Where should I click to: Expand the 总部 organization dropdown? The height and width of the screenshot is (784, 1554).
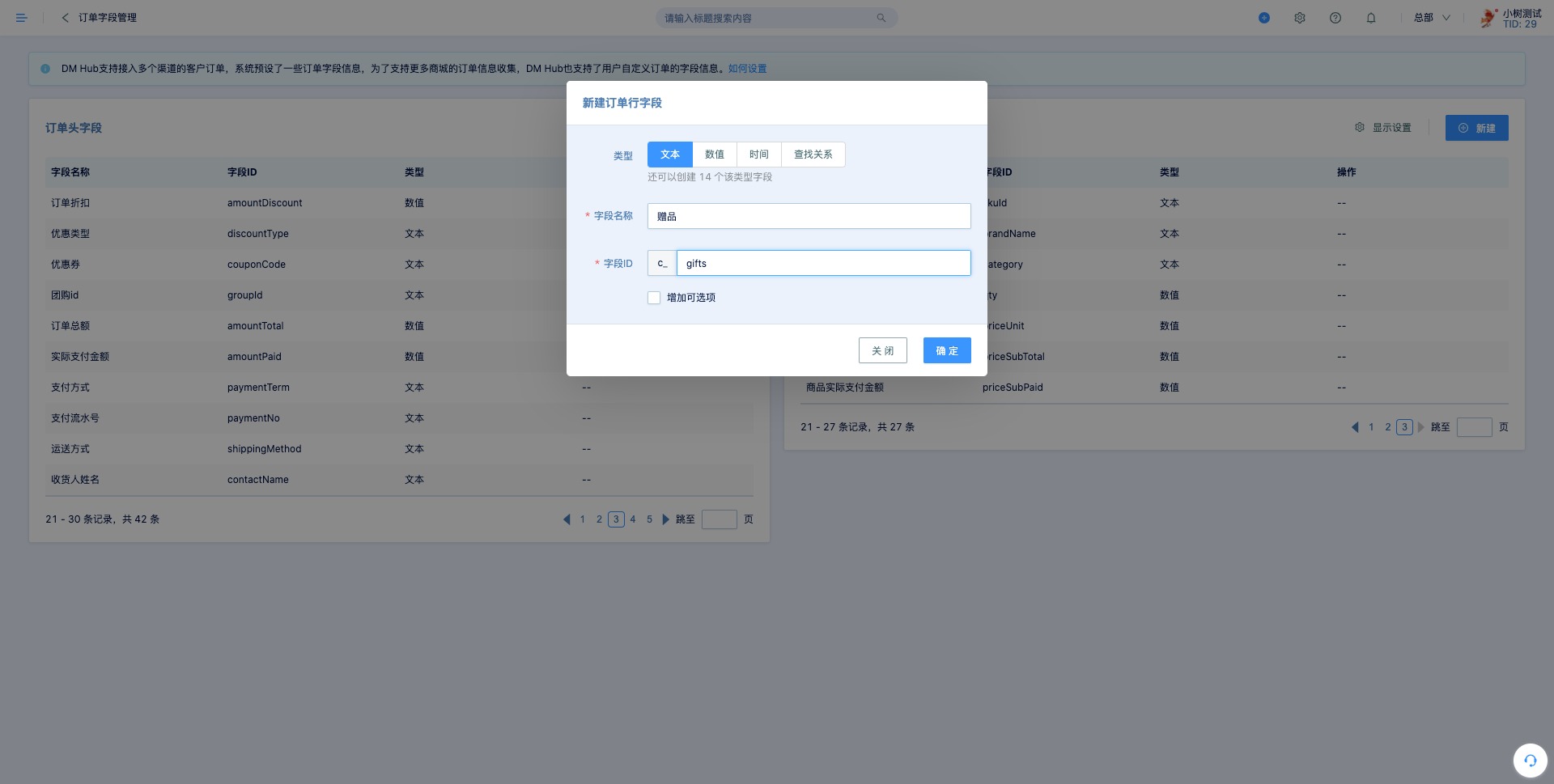tap(1432, 18)
